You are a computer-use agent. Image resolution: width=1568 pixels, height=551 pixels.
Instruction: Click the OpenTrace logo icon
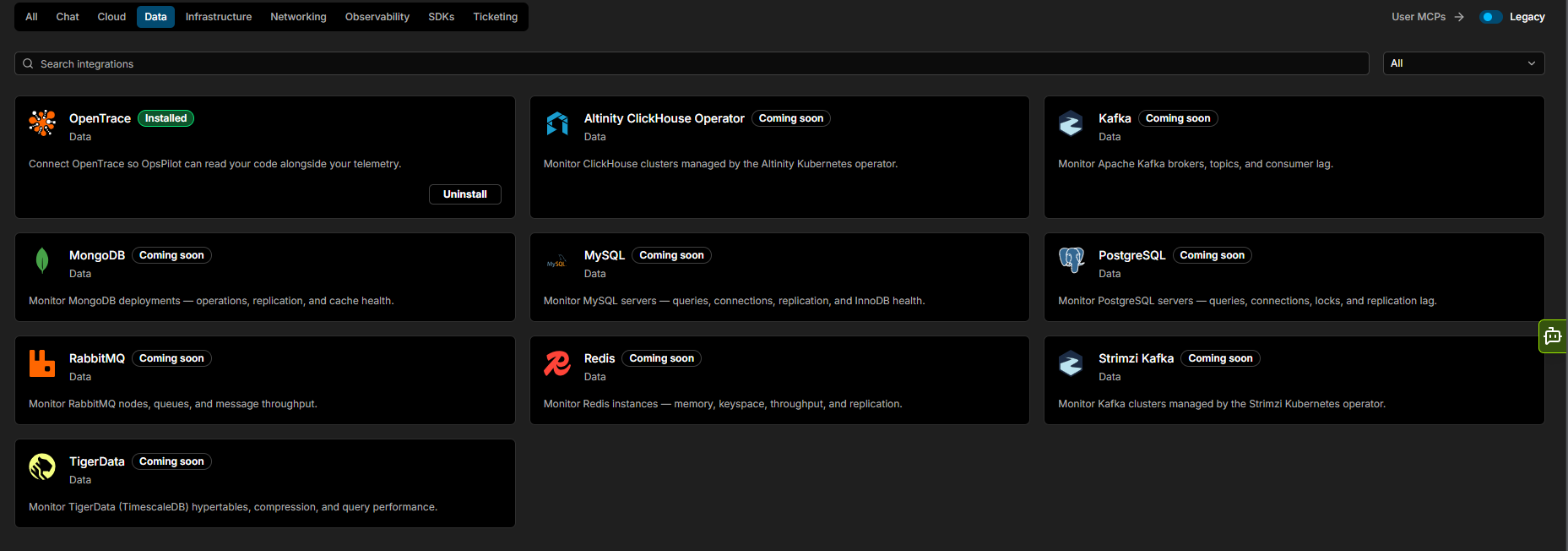tap(42, 123)
